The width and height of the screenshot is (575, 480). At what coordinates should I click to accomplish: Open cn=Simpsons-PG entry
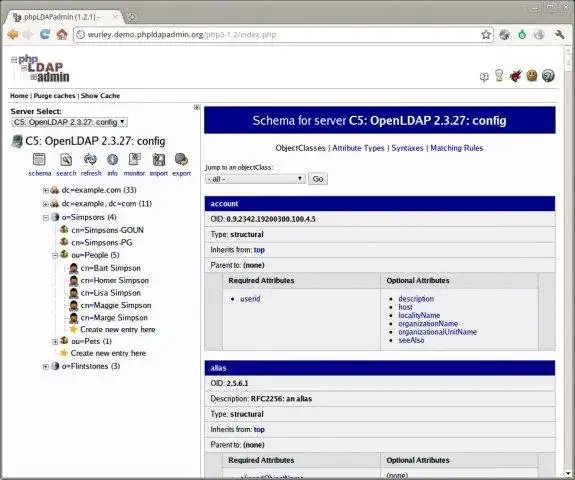[102, 243]
